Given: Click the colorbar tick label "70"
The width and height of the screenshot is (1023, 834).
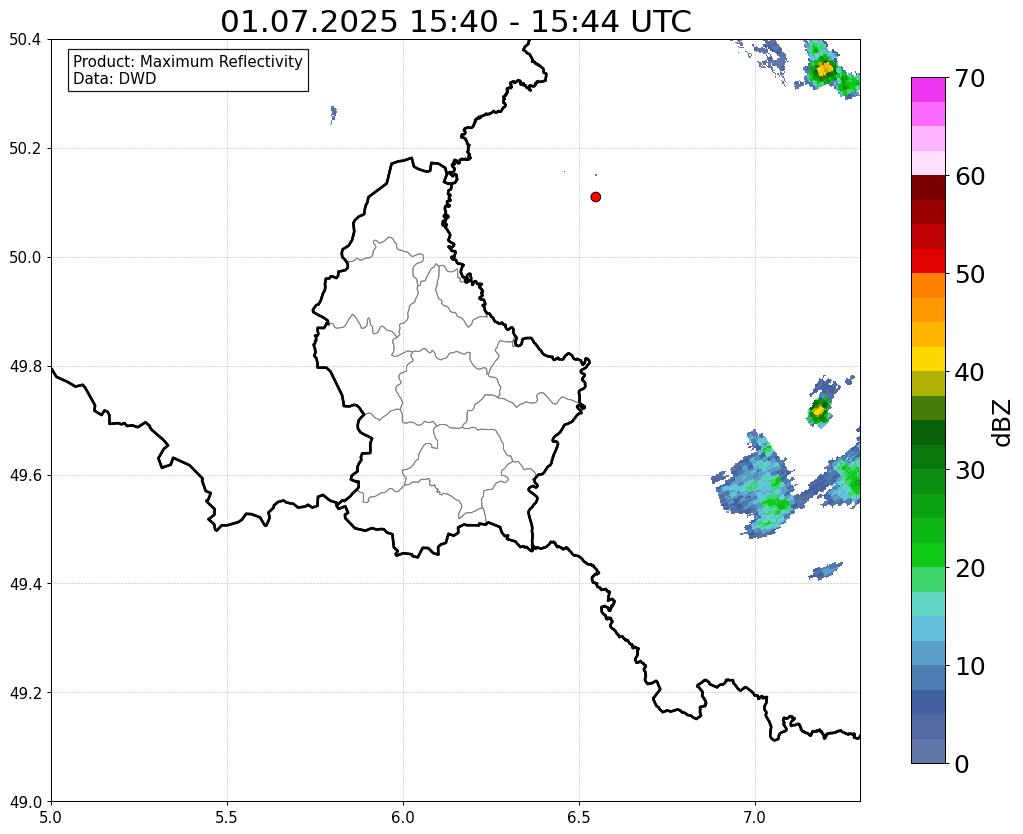Looking at the screenshot, I should 970,78.
